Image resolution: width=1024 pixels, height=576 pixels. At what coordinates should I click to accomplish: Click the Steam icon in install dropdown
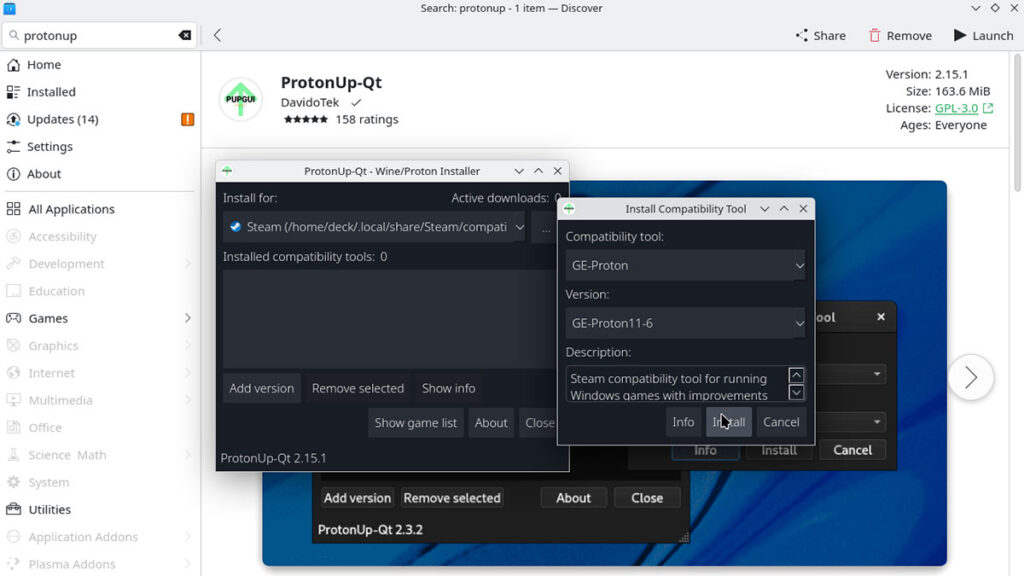pyautogui.click(x=236, y=227)
